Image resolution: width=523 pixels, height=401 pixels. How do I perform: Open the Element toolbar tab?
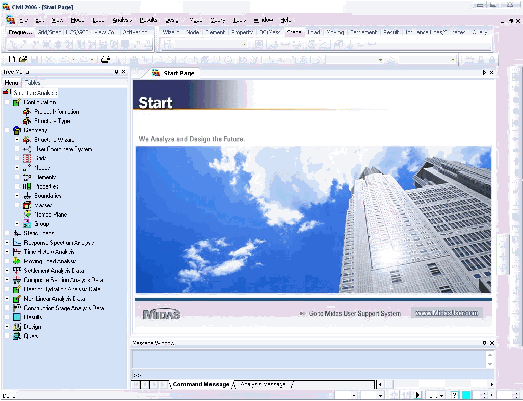coord(215,32)
